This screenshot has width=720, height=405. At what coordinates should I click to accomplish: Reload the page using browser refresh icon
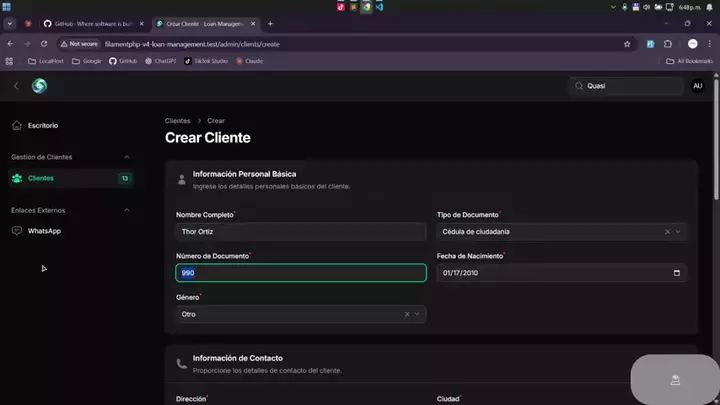point(47,44)
